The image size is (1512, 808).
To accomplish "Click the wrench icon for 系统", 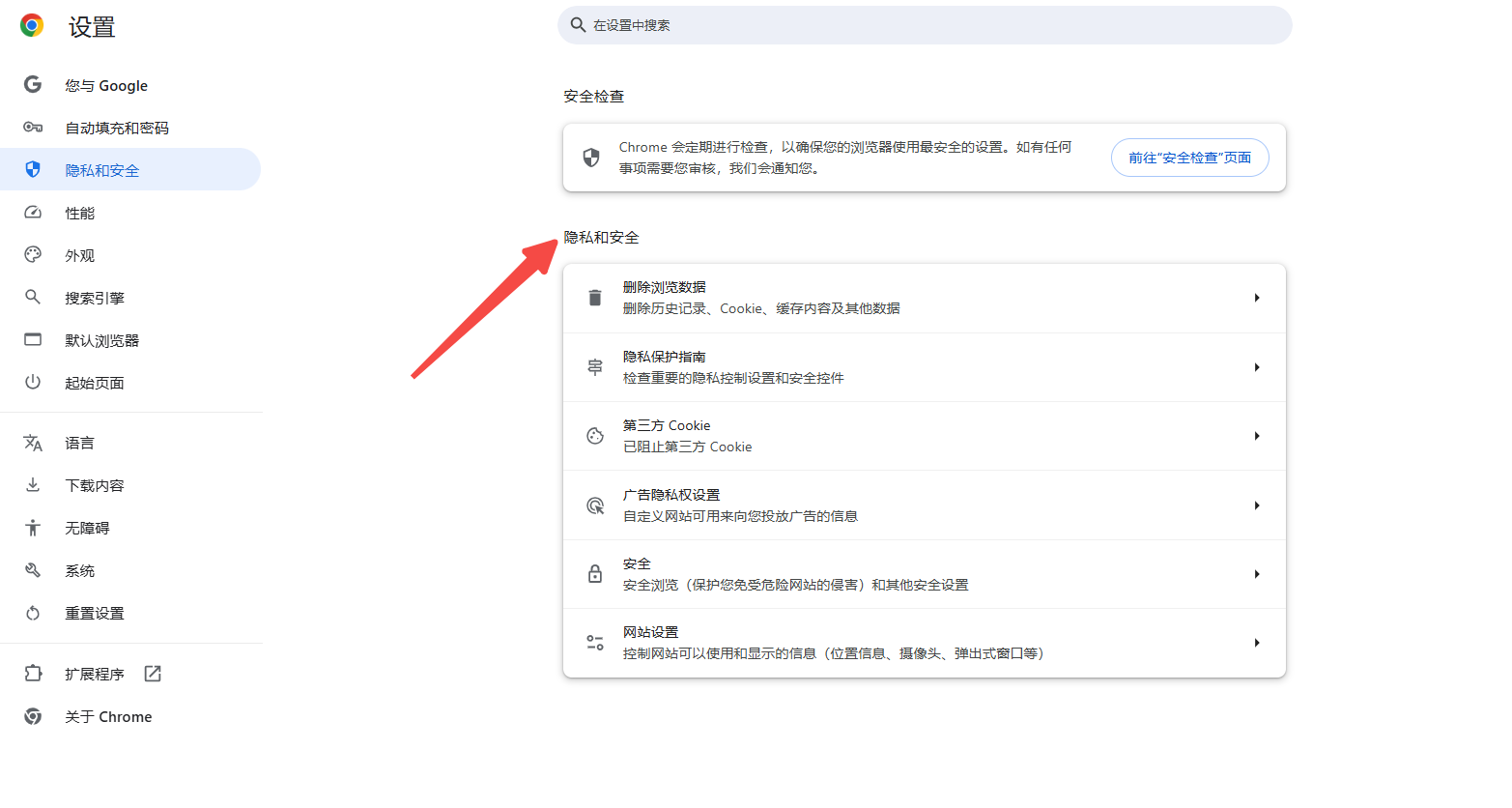I will pyautogui.click(x=33, y=570).
